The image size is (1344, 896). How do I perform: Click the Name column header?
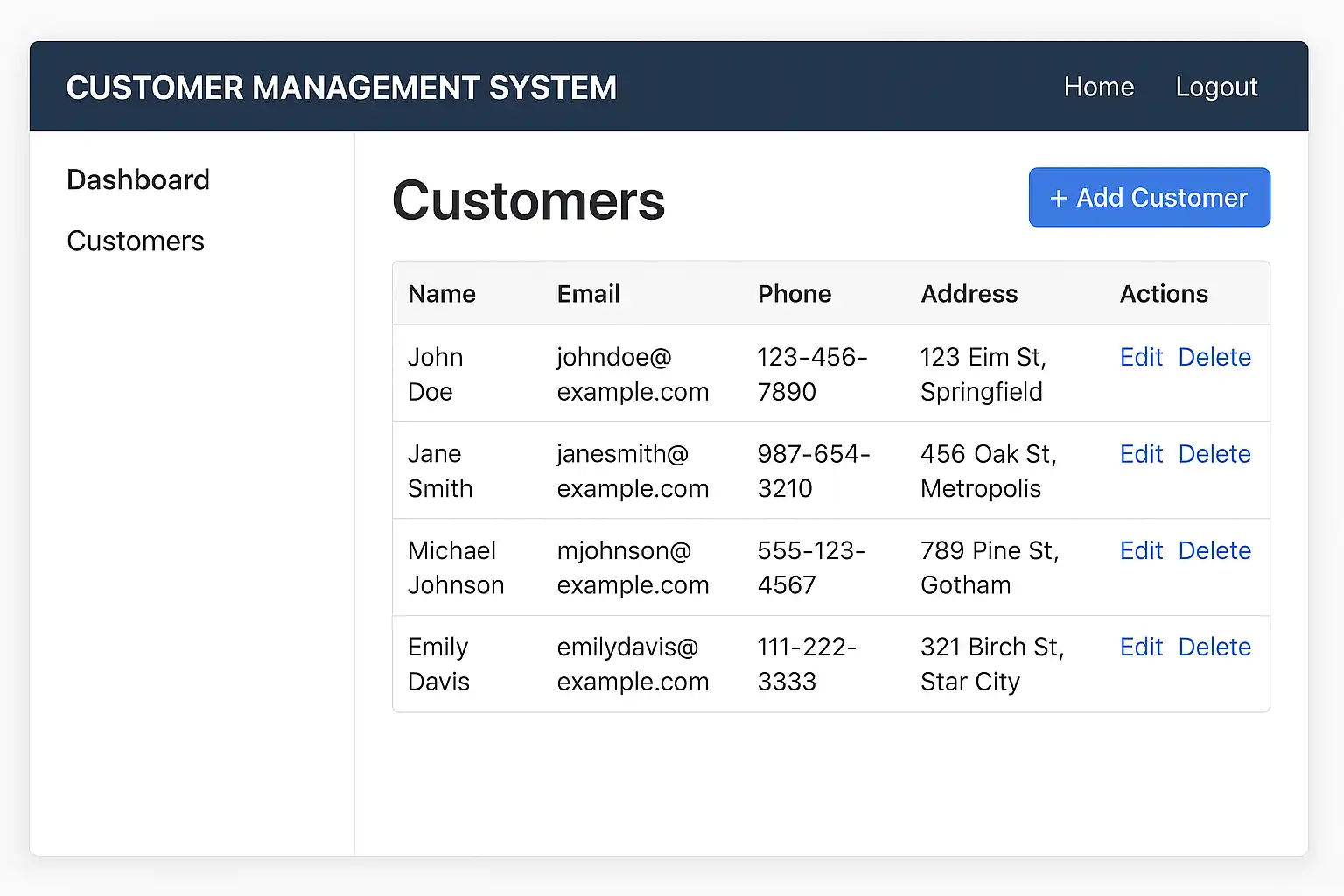(442, 294)
